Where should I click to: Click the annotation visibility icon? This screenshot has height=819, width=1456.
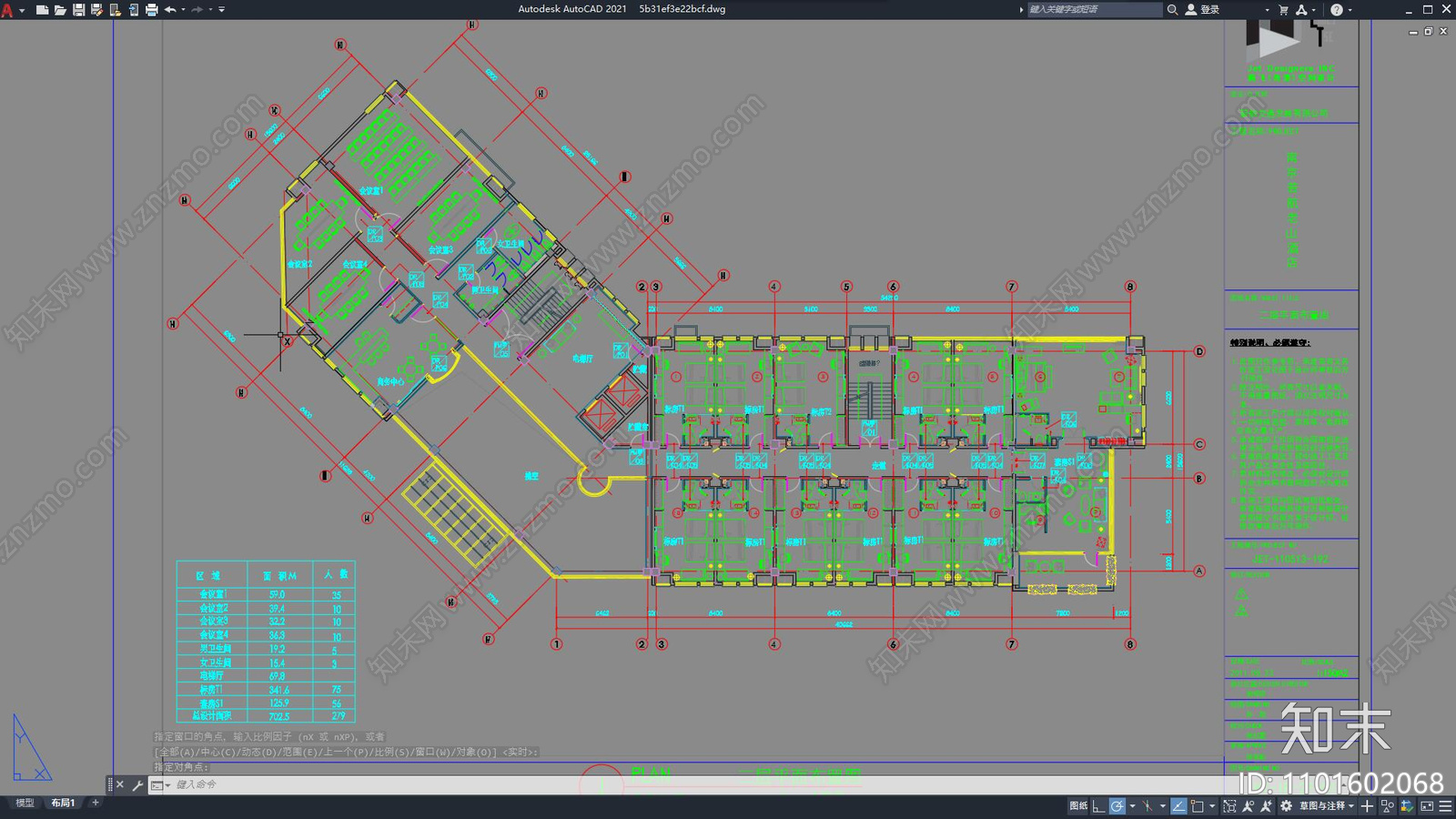(x=1248, y=805)
